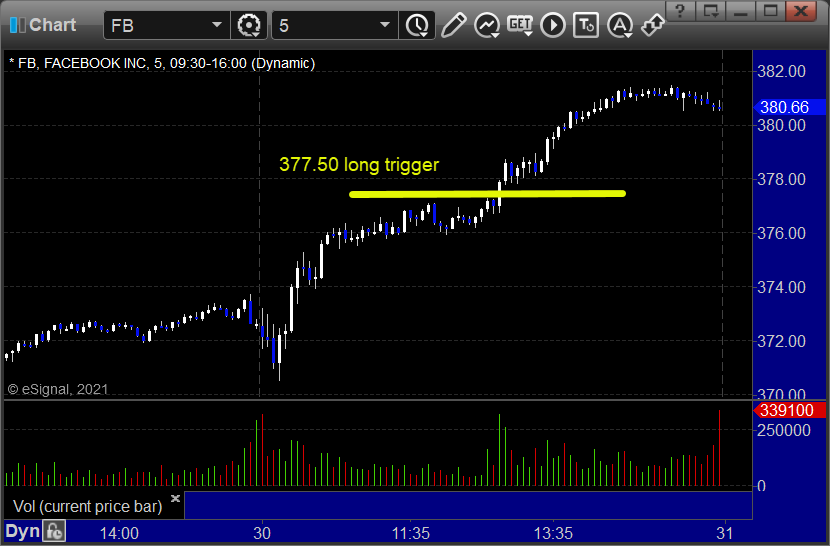Open the GET tools menu

(x=520, y=25)
